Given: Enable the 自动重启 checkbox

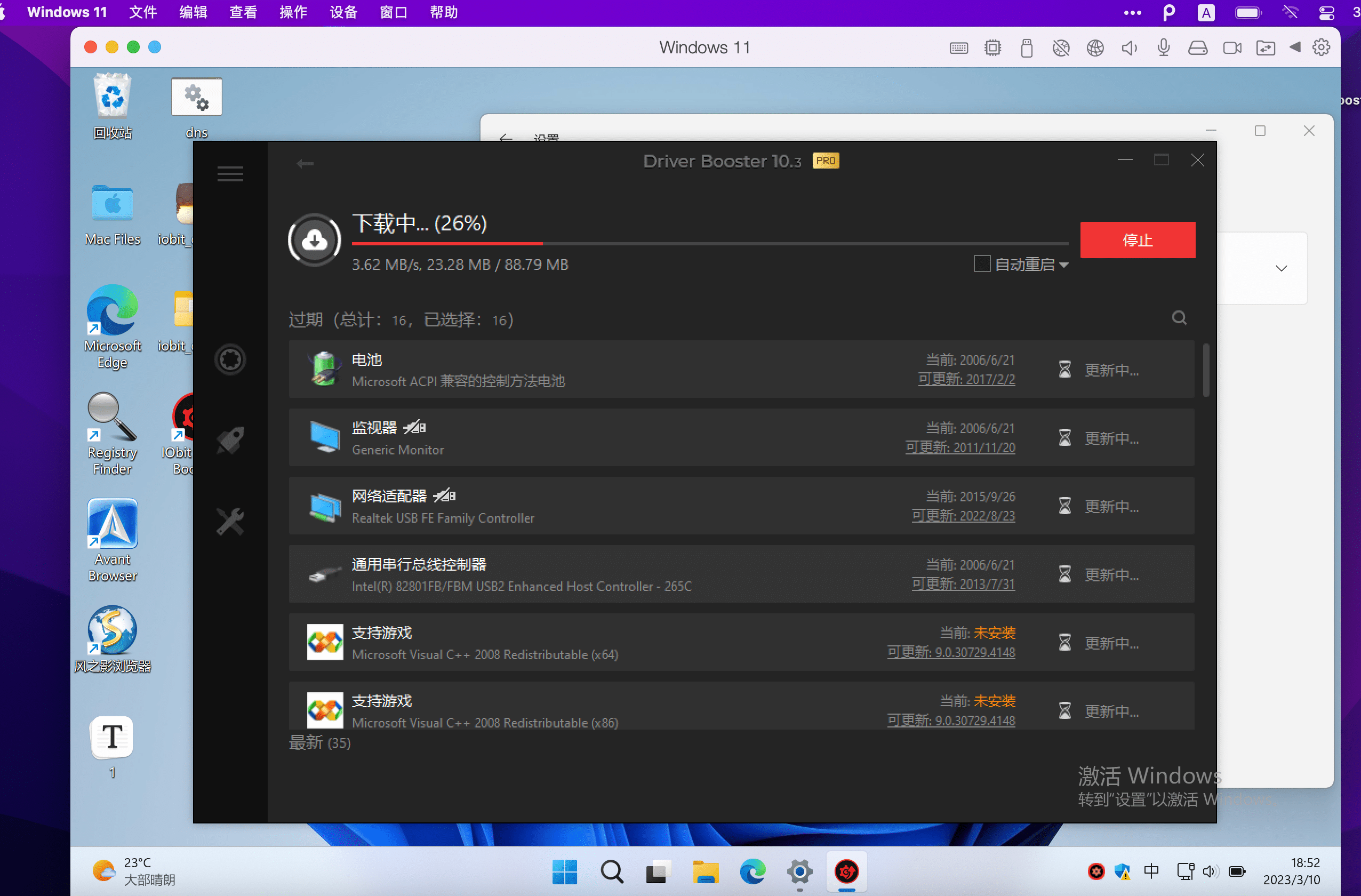Looking at the screenshot, I should [982, 263].
